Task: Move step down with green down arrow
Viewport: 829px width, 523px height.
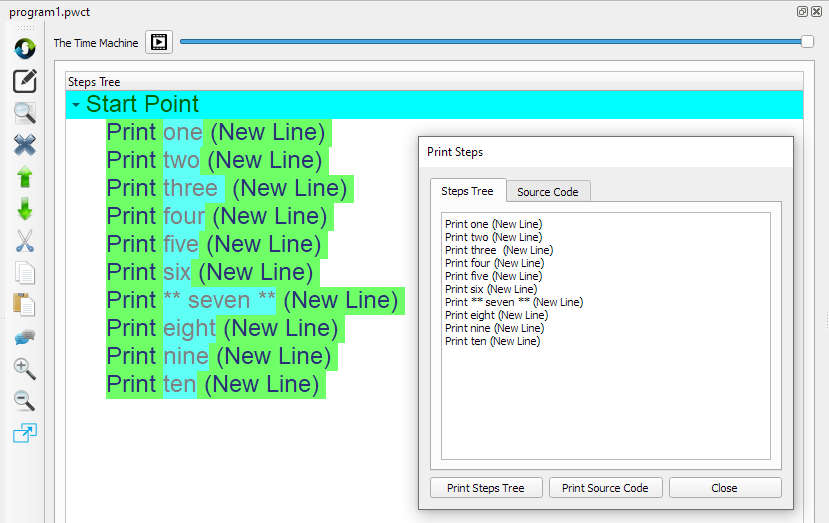Action: pos(25,209)
